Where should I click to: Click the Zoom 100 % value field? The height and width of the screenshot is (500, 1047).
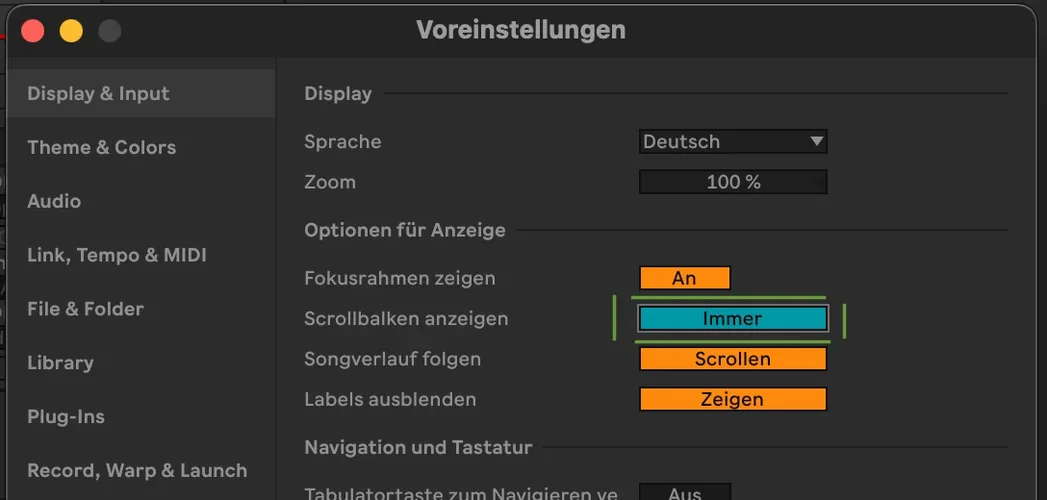tap(733, 183)
